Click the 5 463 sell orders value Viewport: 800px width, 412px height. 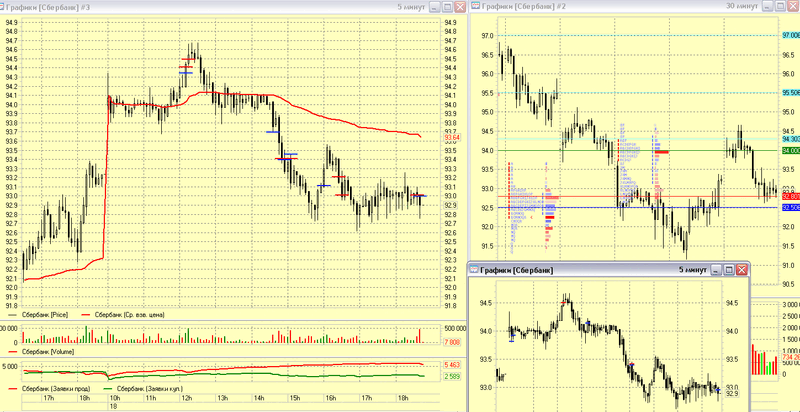pyautogui.click(x=453, y=365)
